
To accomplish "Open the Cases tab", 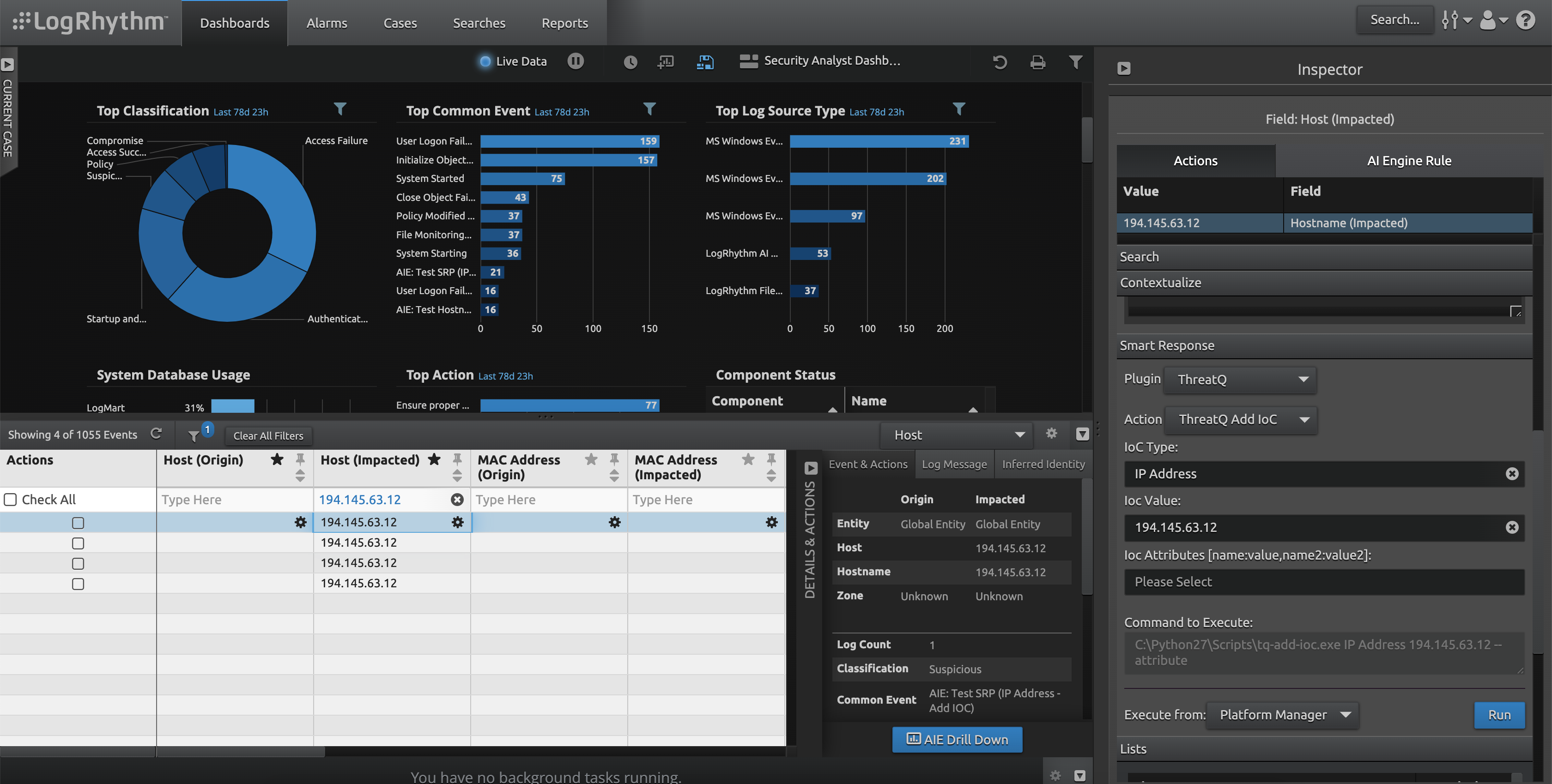I will click(400, 23).
